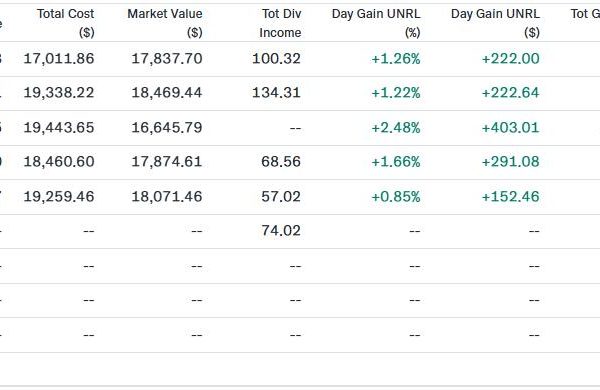This screenshot has width=600, height=390.
Task: Click the +1.26% day gain percentage
Action: (x=396, y=59)
